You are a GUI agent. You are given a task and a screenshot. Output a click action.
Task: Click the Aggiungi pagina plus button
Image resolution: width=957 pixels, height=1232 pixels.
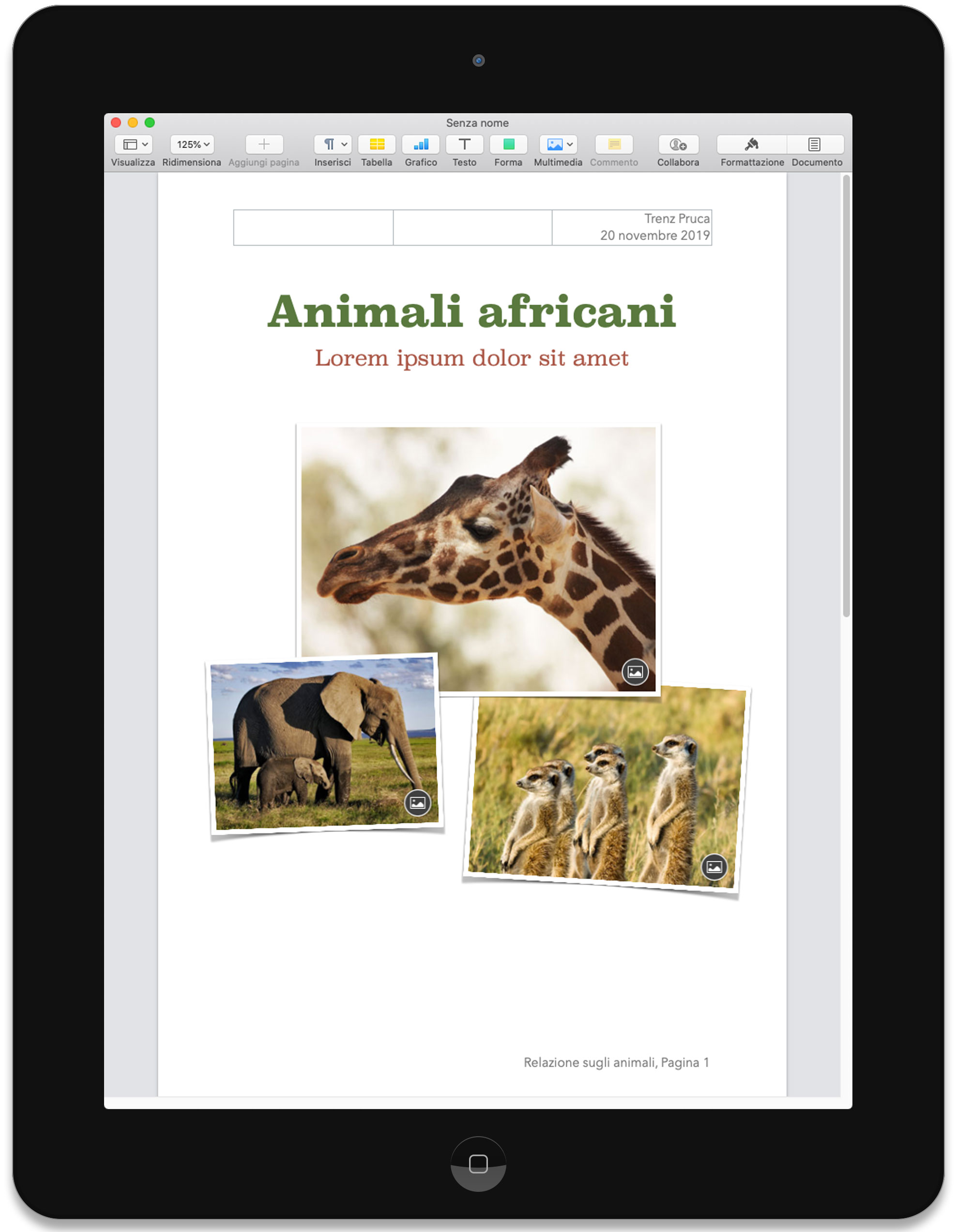tap(264, 144)
